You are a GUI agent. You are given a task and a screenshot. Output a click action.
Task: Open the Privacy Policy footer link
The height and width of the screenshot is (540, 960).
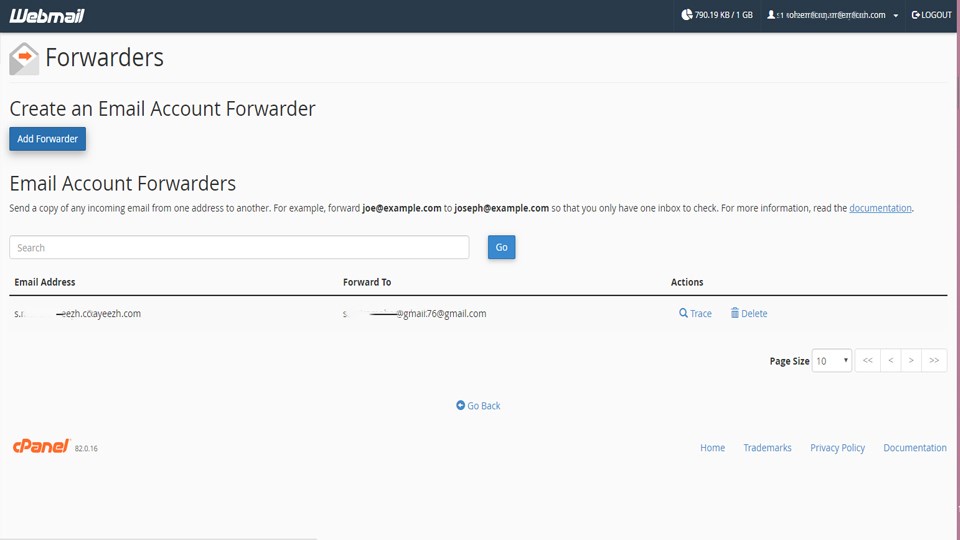point(838,448)
